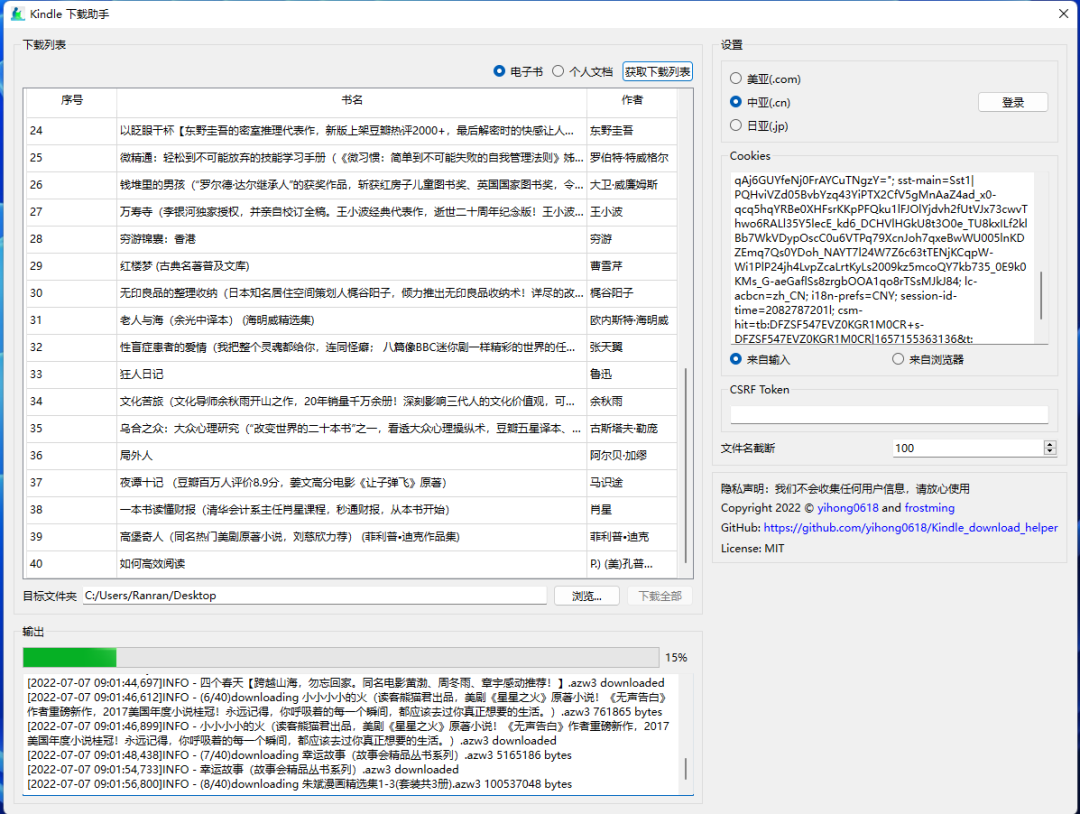
Task: Click the 登录 login button
Action: pos(1012,102)
